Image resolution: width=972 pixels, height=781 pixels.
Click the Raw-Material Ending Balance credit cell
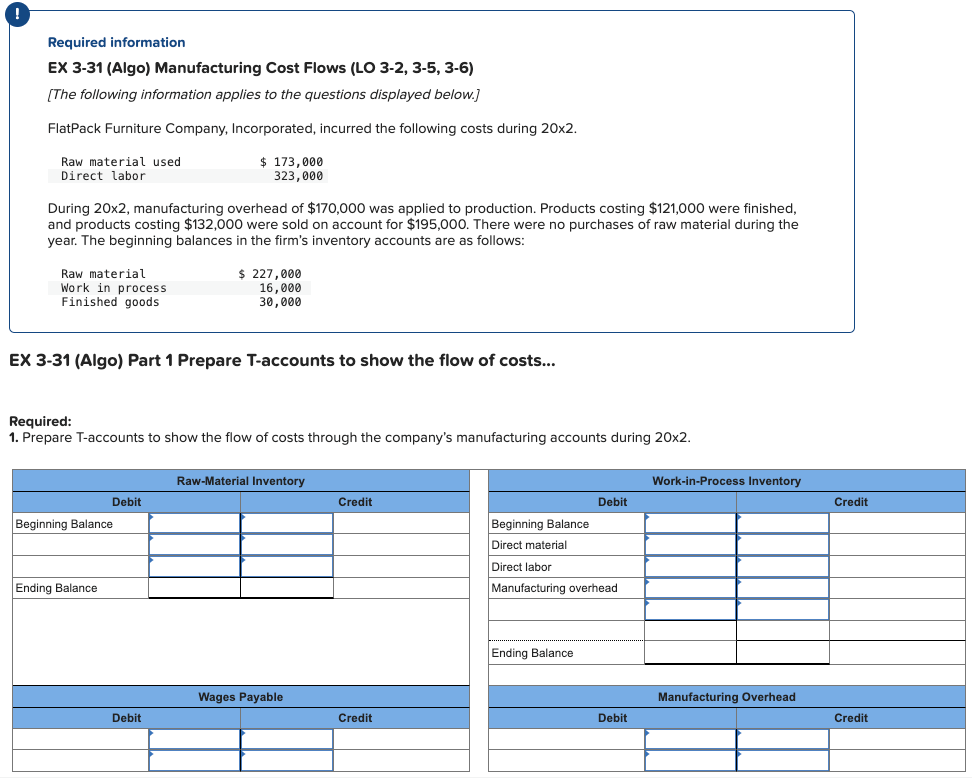(285, 587)
